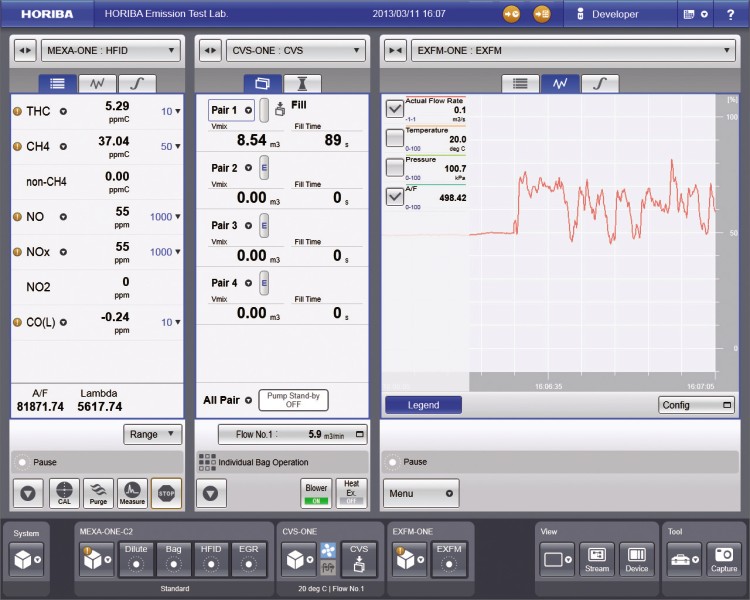Toggle the Blower ON switch
Viewport: 750px width, 600px height.
click(316, 492)
